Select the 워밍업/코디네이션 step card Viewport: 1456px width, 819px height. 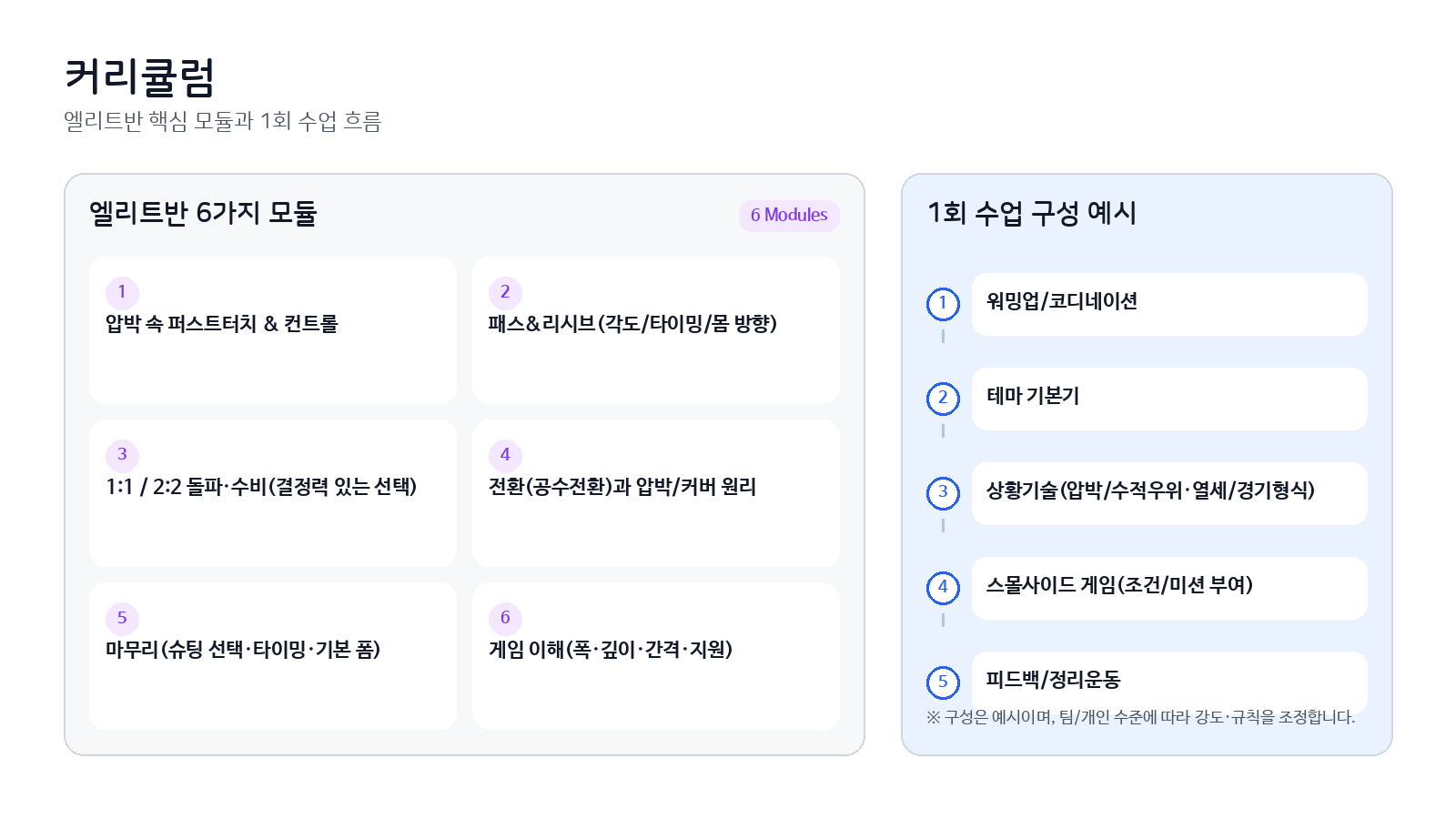(x=1168, y=304)
